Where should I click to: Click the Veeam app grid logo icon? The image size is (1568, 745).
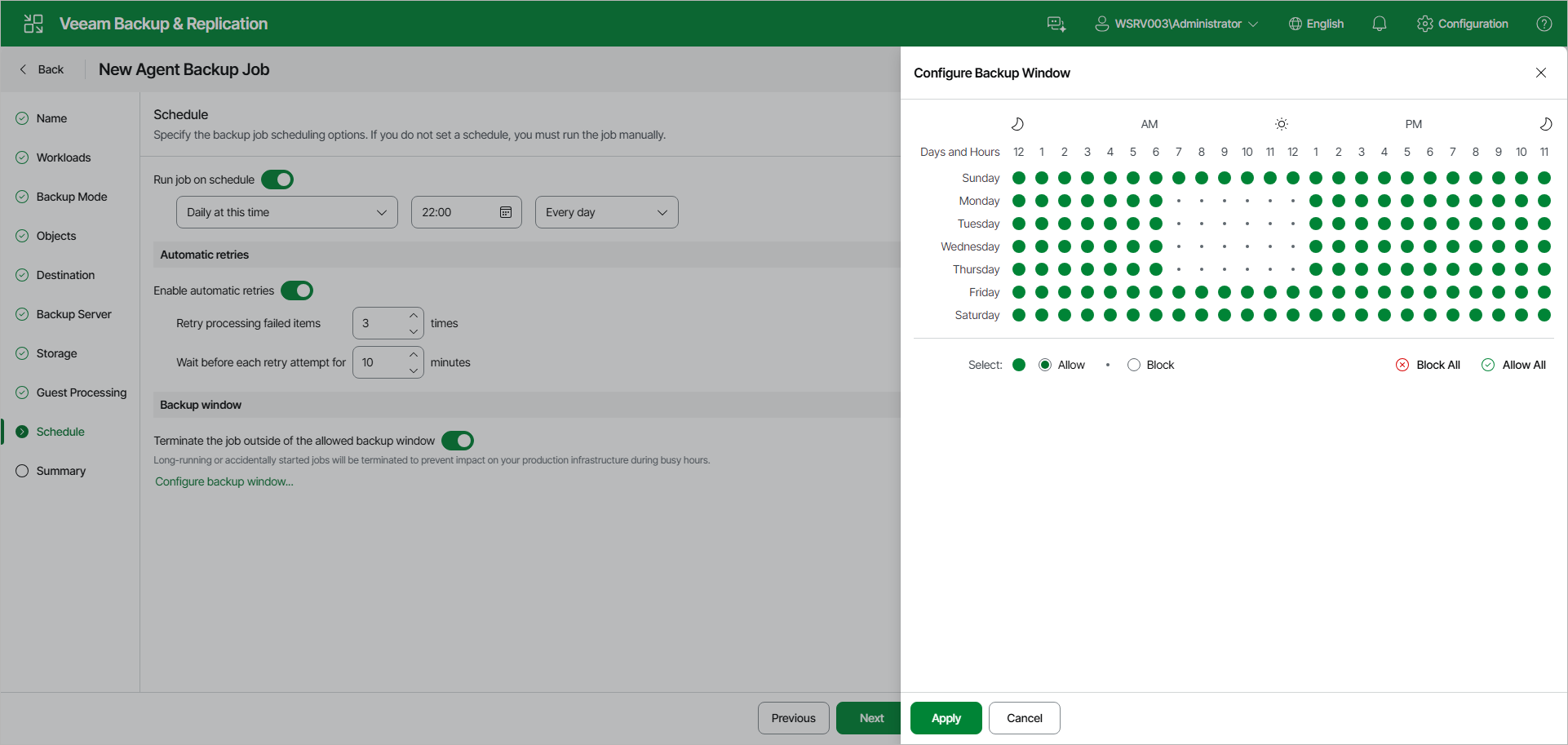pyautogui.click(x=33, y=24)
